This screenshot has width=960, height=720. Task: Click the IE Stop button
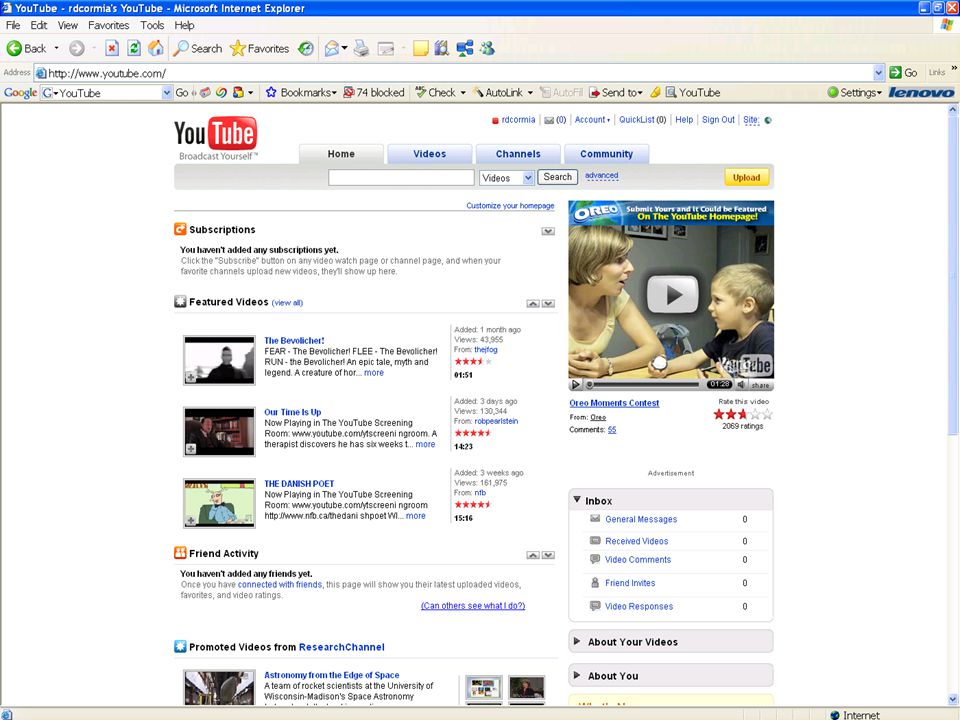coord(111,48)
